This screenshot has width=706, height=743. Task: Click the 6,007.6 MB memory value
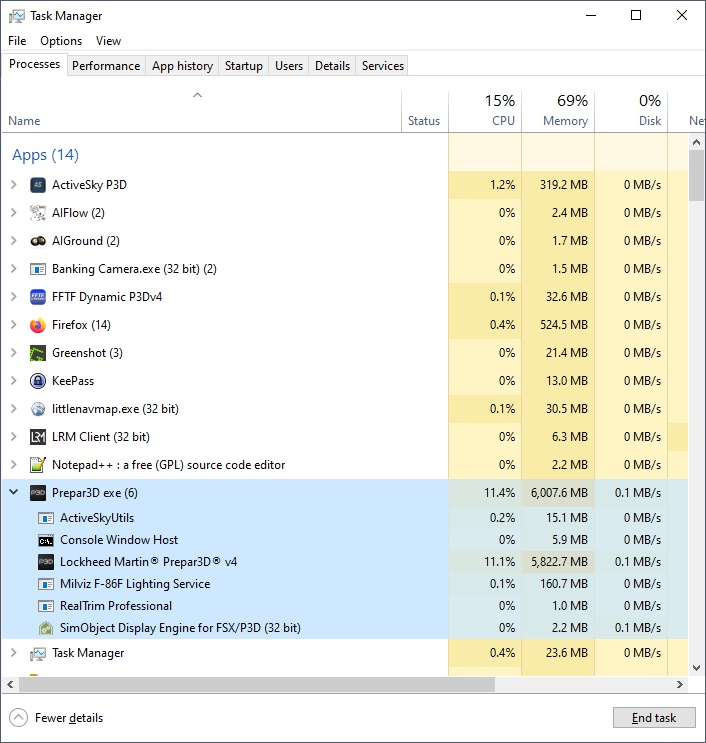point(559,493)
